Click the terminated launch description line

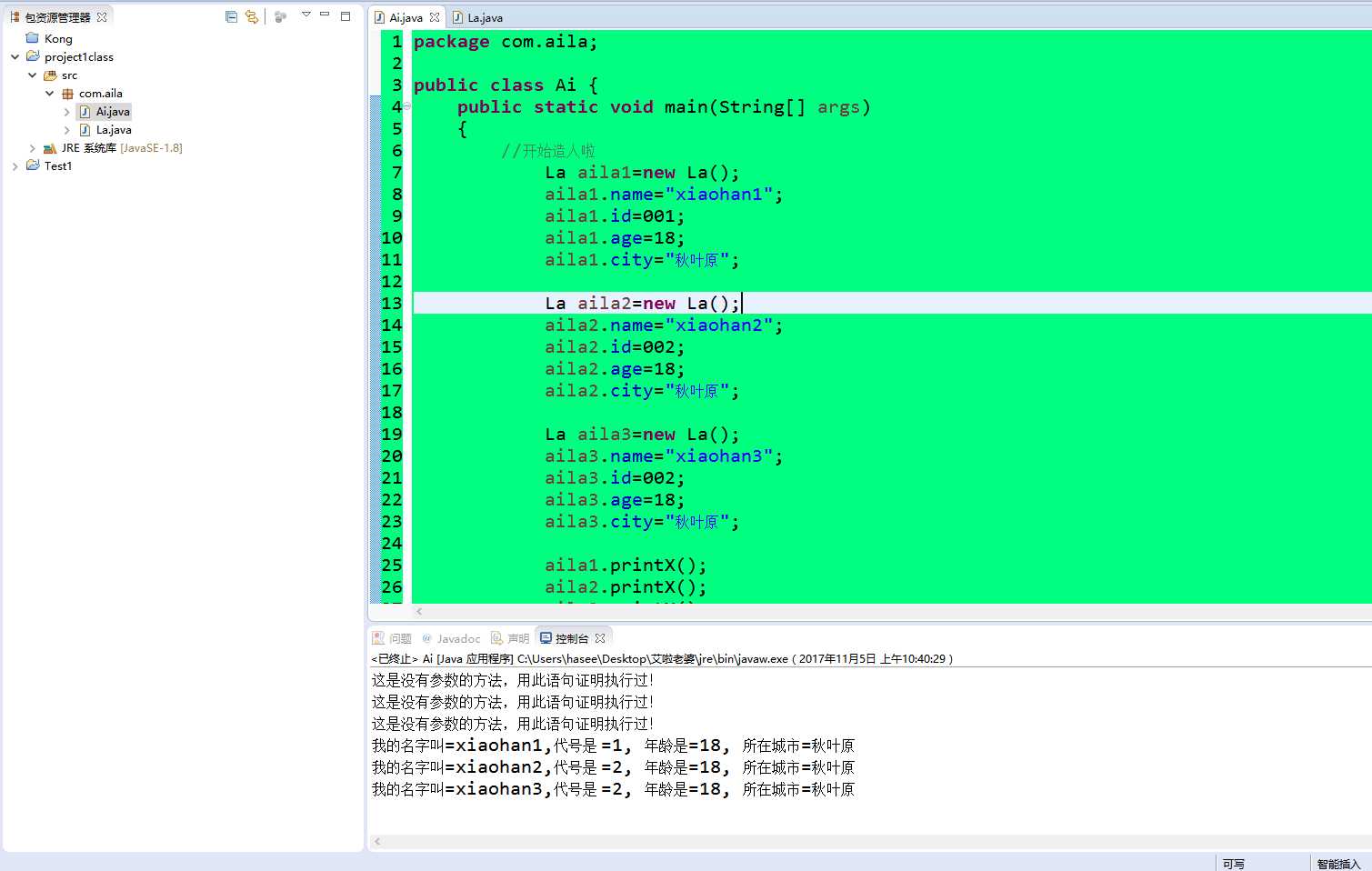tap(662, 658)
